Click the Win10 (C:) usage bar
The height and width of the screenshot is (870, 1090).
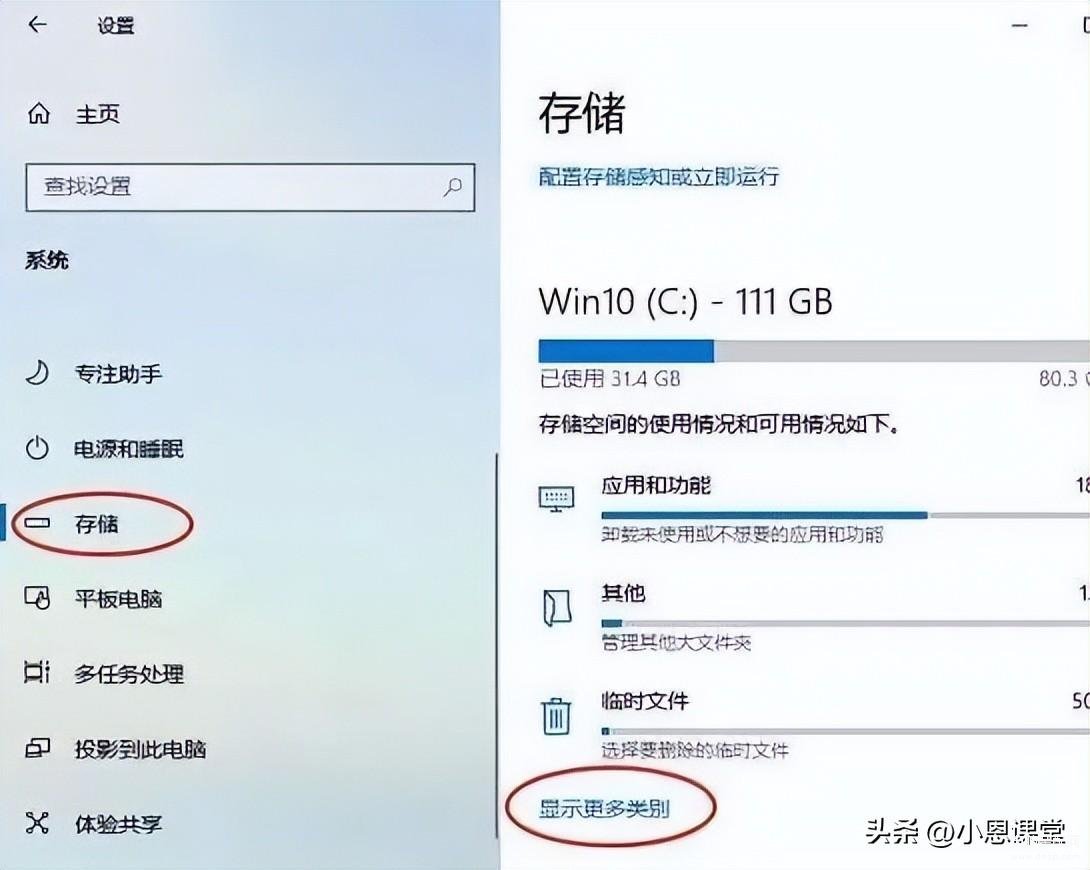tap(814, 351)
